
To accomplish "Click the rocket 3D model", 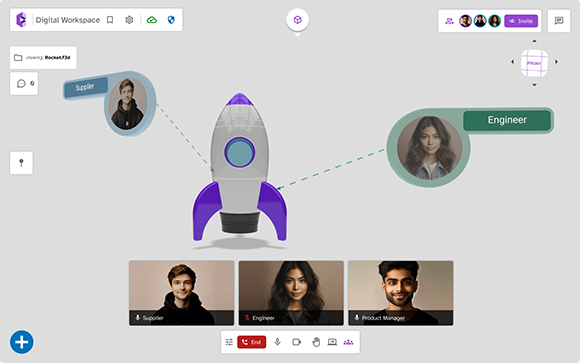I will pos(240,168).
